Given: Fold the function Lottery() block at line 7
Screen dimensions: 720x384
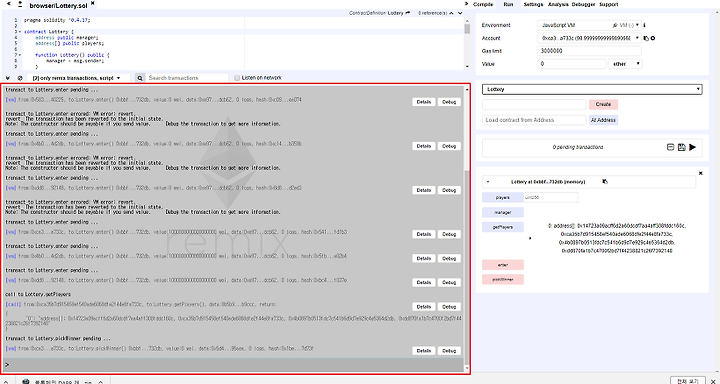Looking at the screenshot, I should pyautogui.click(x=20, y=55).
